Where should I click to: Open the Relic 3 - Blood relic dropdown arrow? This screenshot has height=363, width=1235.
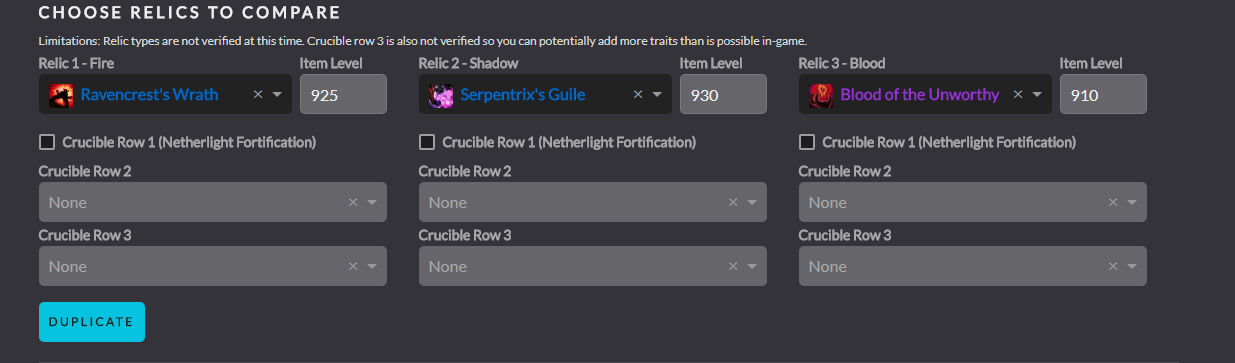pyautogui.click(x=1037, y=94)
